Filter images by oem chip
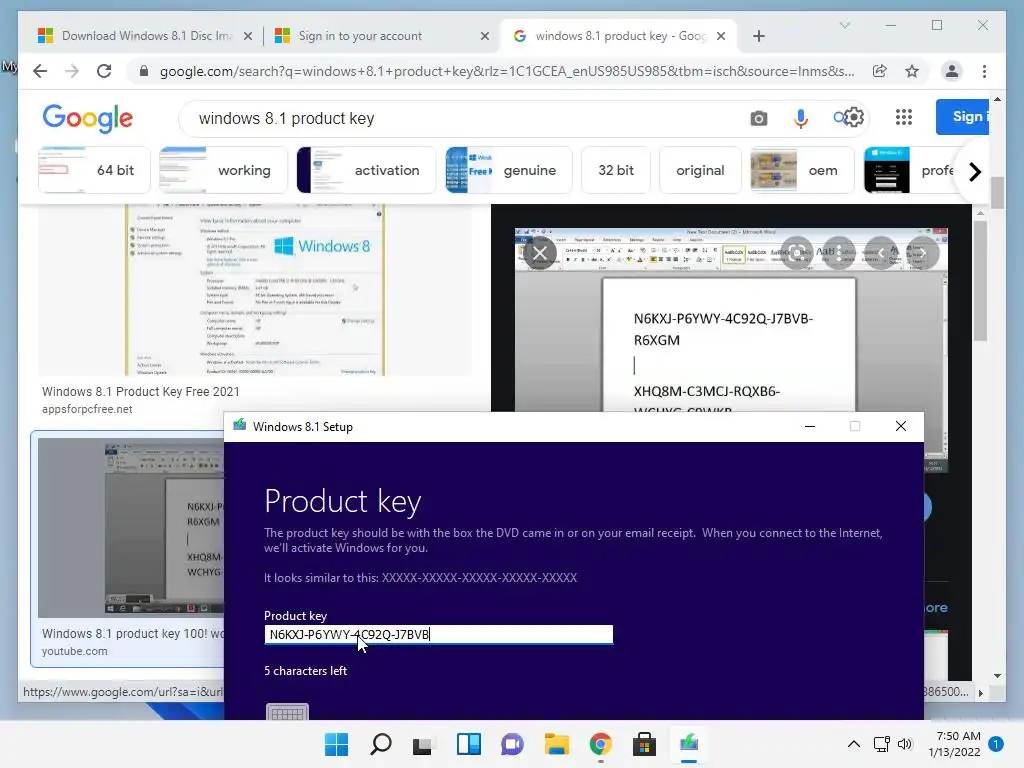The width and height of the screenshot is (1024, 768). 802,170
